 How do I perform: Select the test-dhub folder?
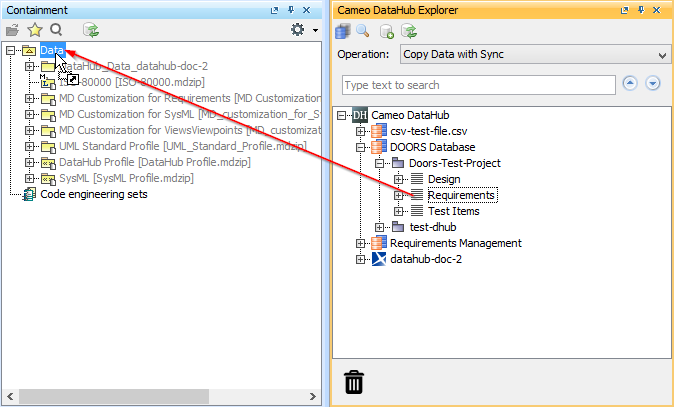tap(432, 227)
